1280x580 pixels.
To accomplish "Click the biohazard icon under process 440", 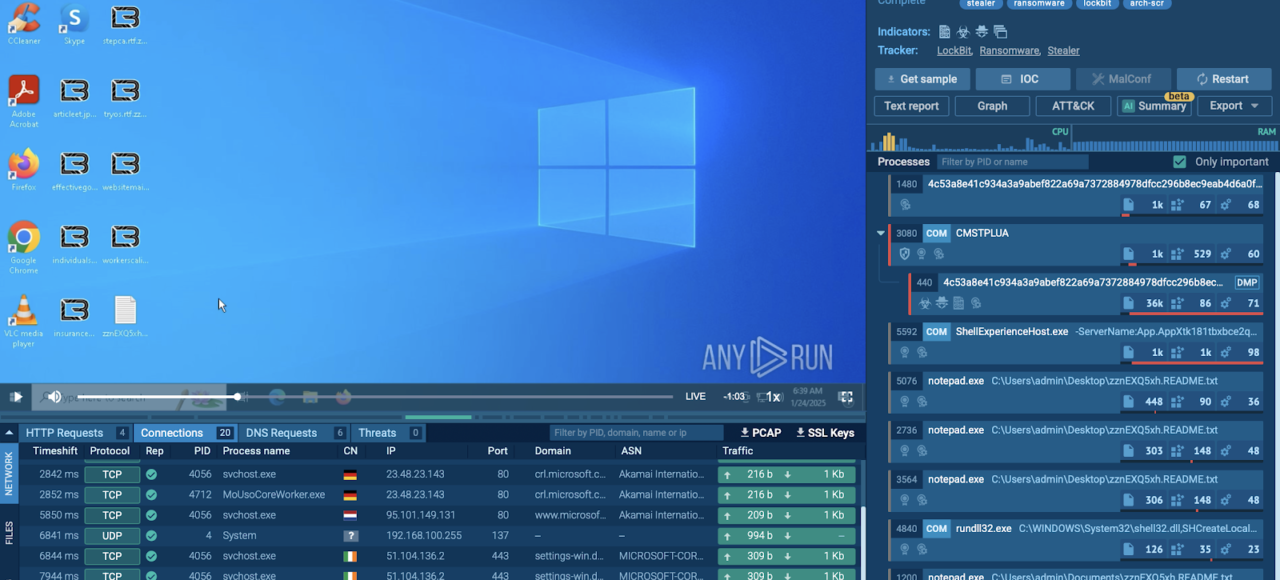I will pos(925,303).
